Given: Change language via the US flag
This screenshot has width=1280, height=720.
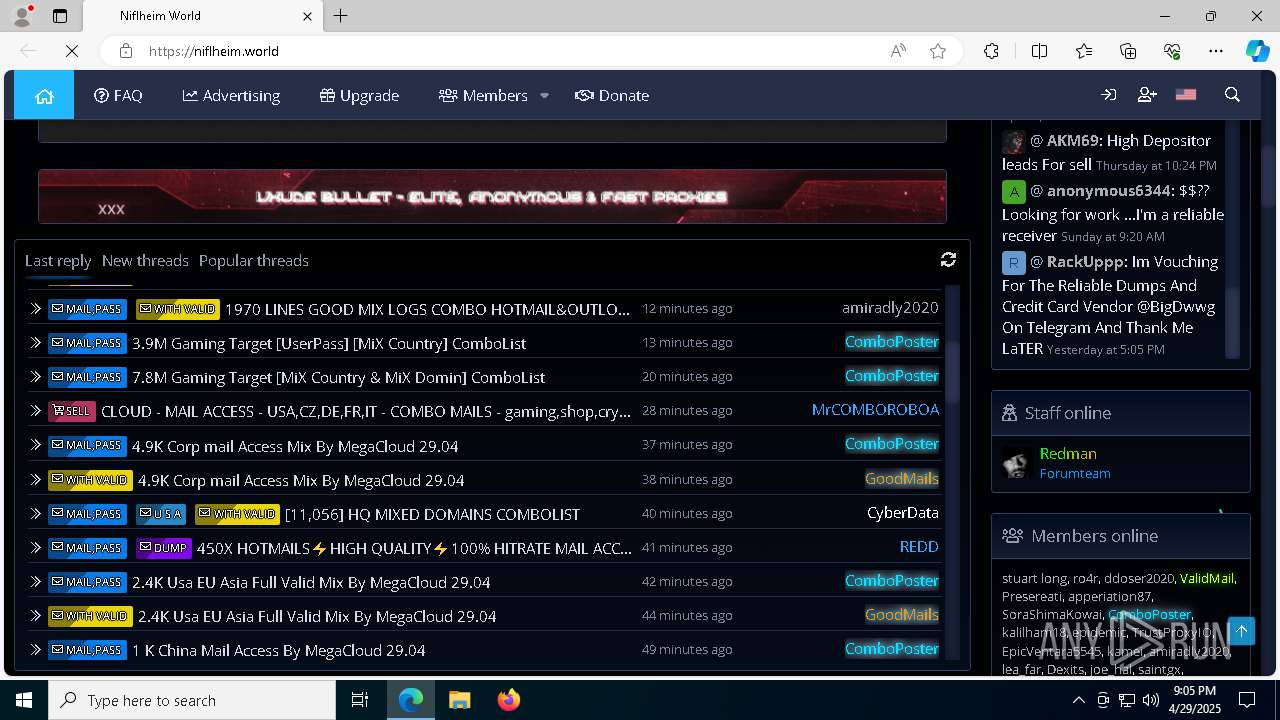Looking at the screenshot, I should (x=1186, y=95).
